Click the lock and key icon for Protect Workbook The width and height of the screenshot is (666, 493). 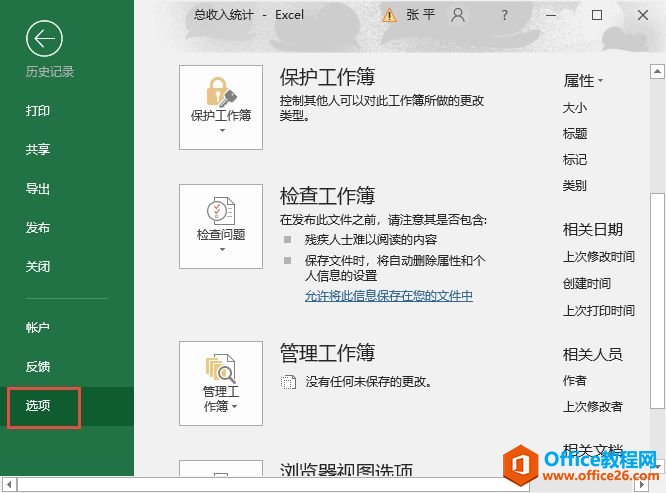click(221, 92)
